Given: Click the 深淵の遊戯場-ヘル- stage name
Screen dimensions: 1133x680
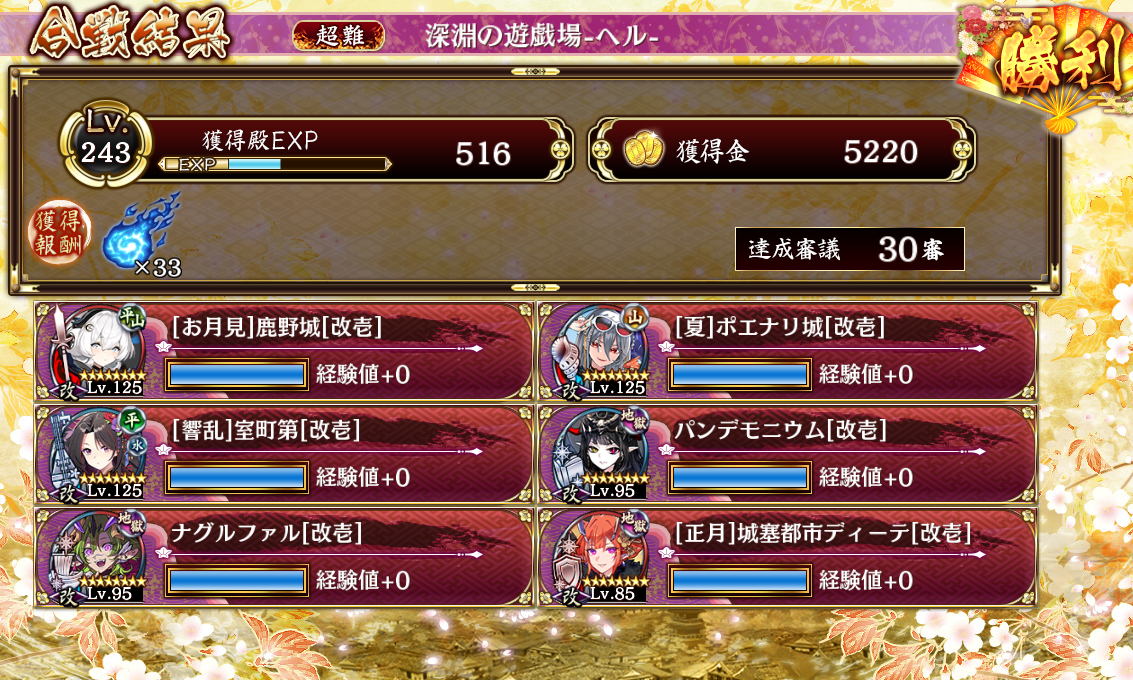Looking at the screenshot, I should tap(542, 35).
